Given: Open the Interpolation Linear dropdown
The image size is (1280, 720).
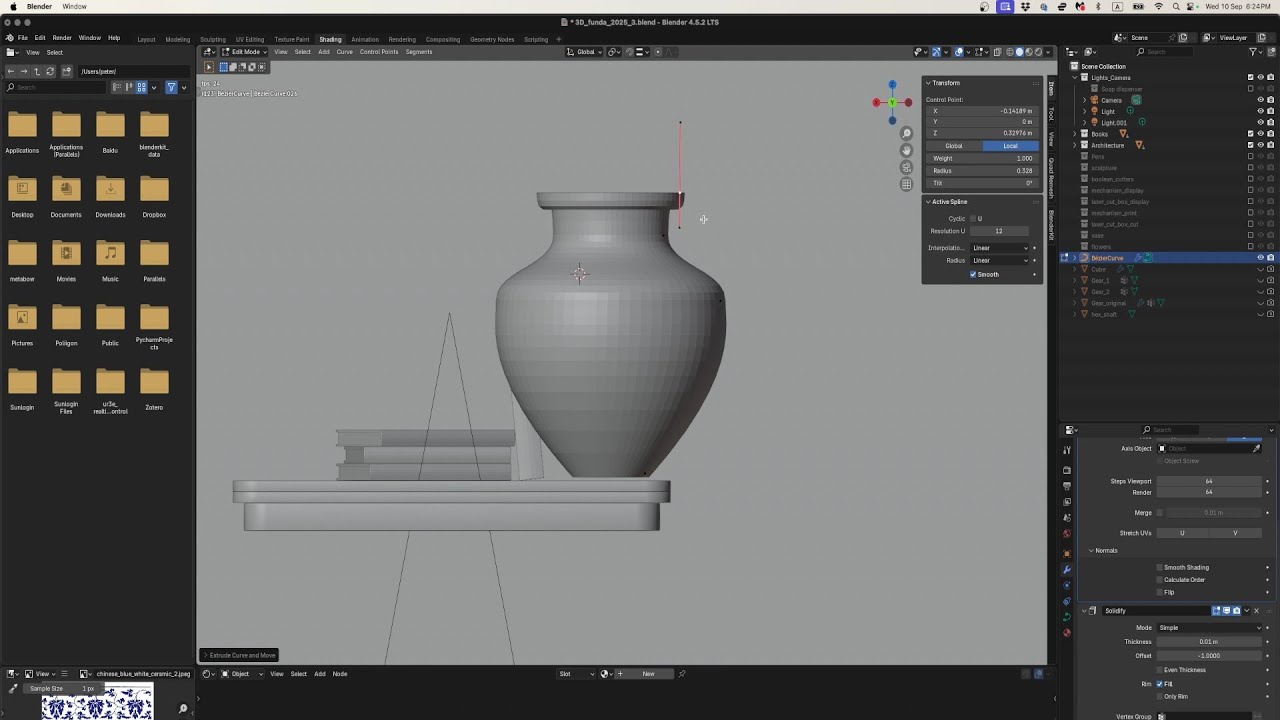Looking at the screenshot, I should 999,248.
